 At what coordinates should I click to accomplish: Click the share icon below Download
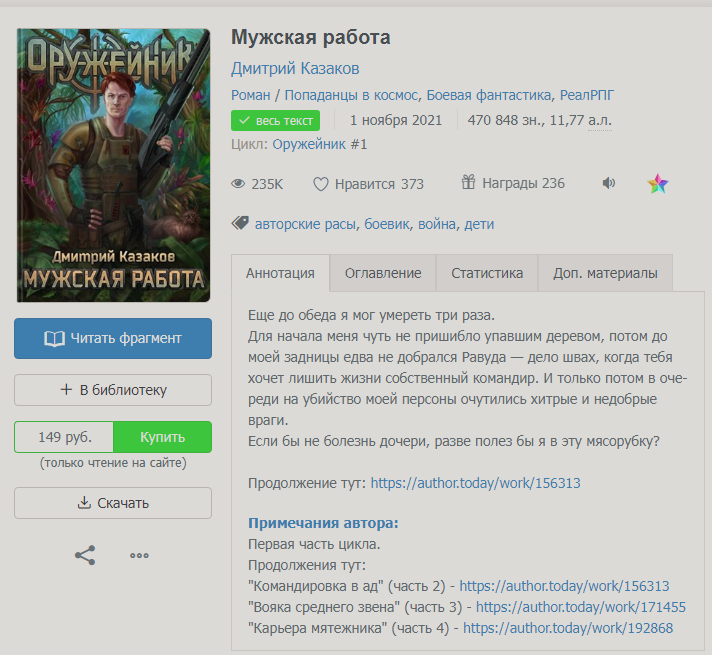click(x=85, y=555)
